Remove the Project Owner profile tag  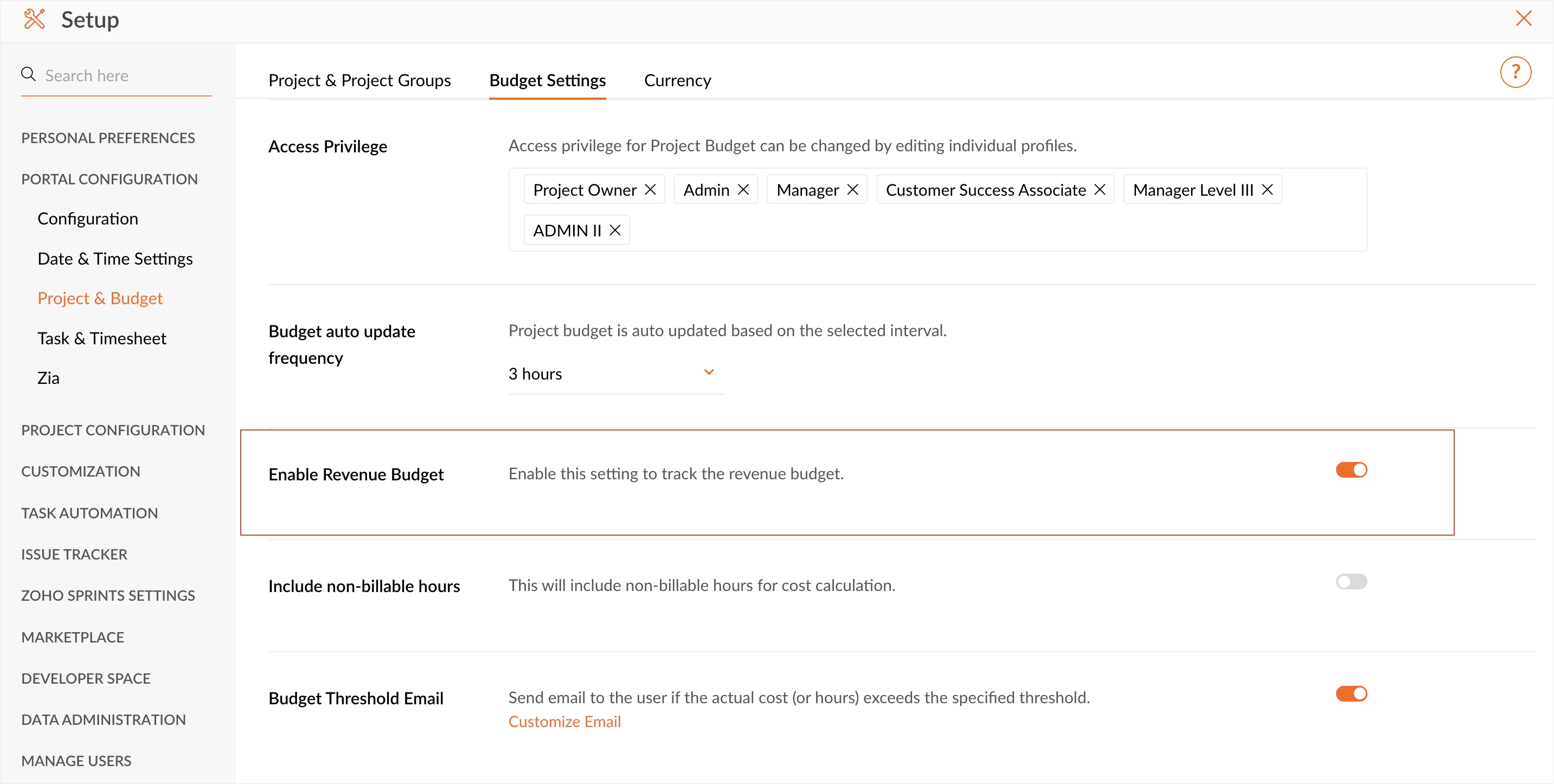(650, 190)
